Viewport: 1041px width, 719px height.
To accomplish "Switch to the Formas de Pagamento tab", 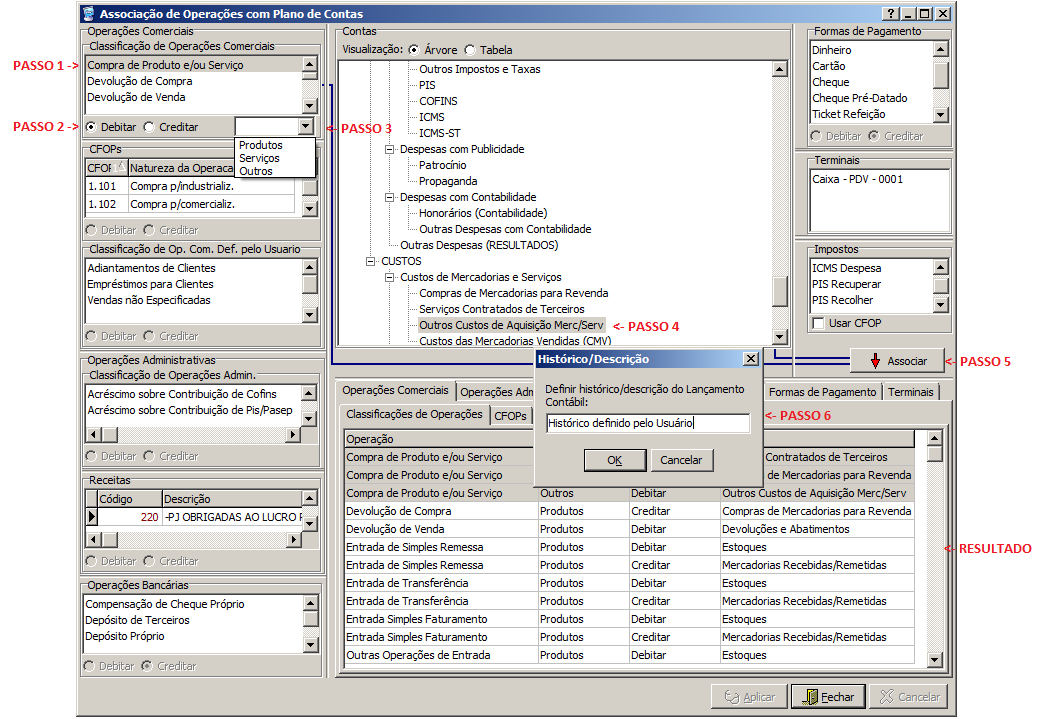I will pyautogui.click(x=822, y=392).
